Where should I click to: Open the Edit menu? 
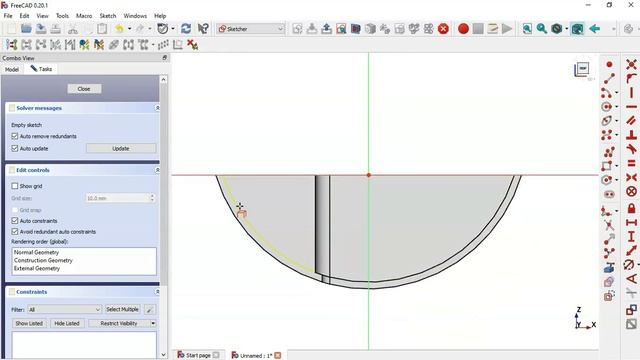point(24,16)
